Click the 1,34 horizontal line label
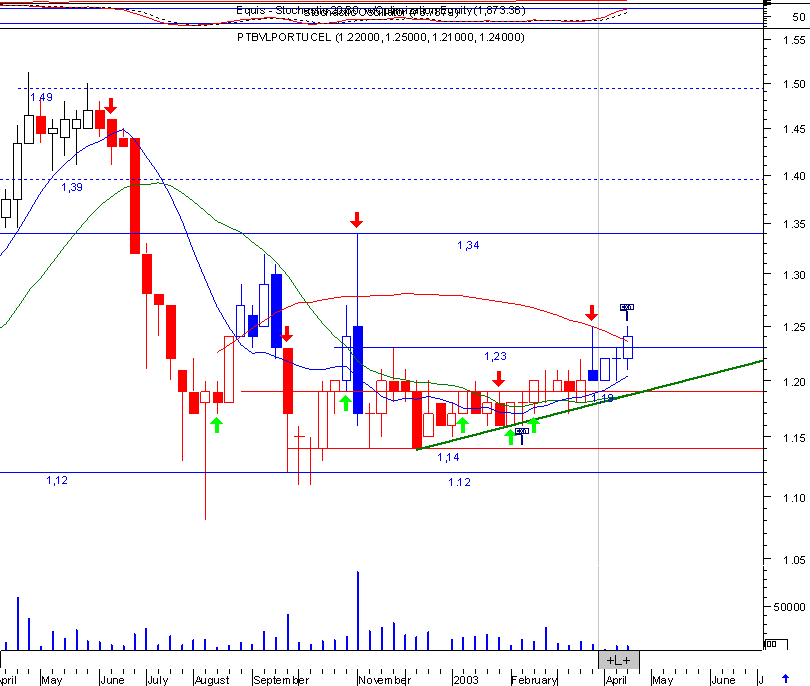Screen dimensions: 810x686 coord(468,245)
